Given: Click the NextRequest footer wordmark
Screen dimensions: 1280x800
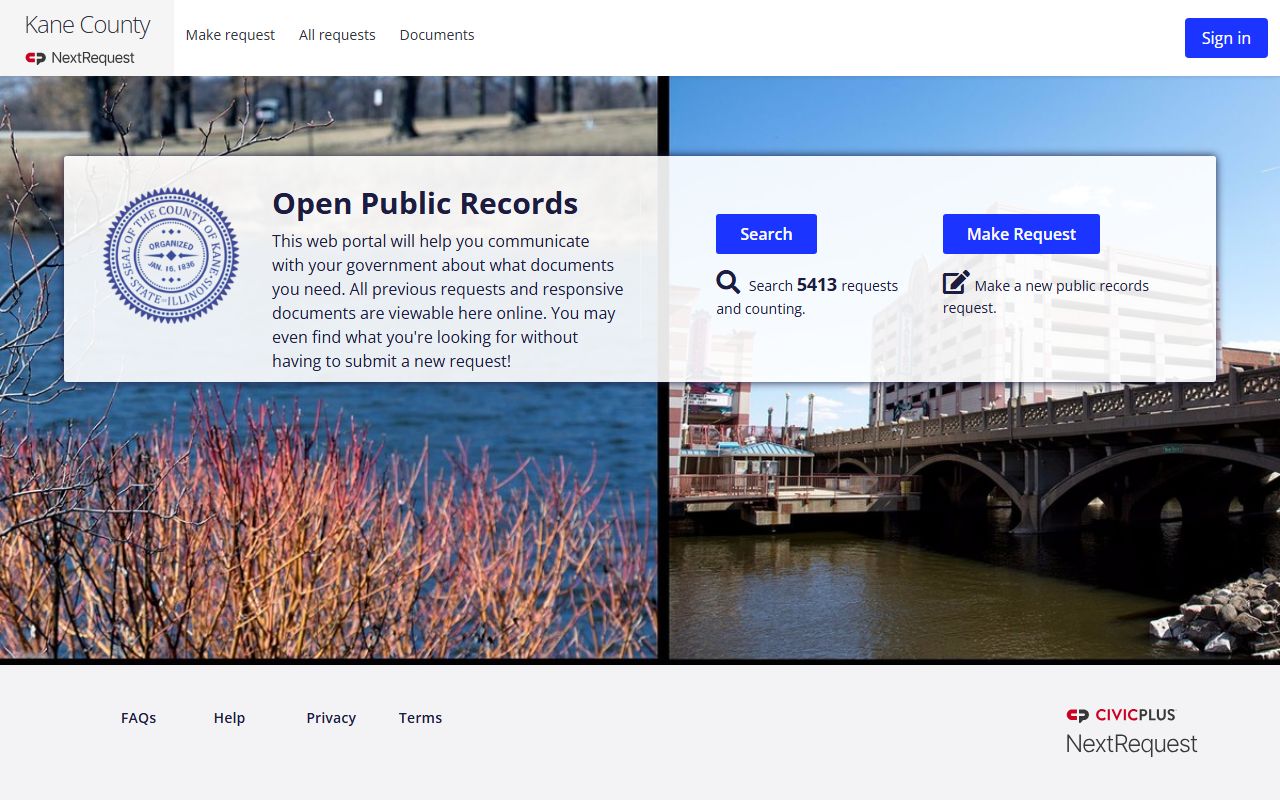Looking at the screenshot, I should click(x=1131, y=744).
